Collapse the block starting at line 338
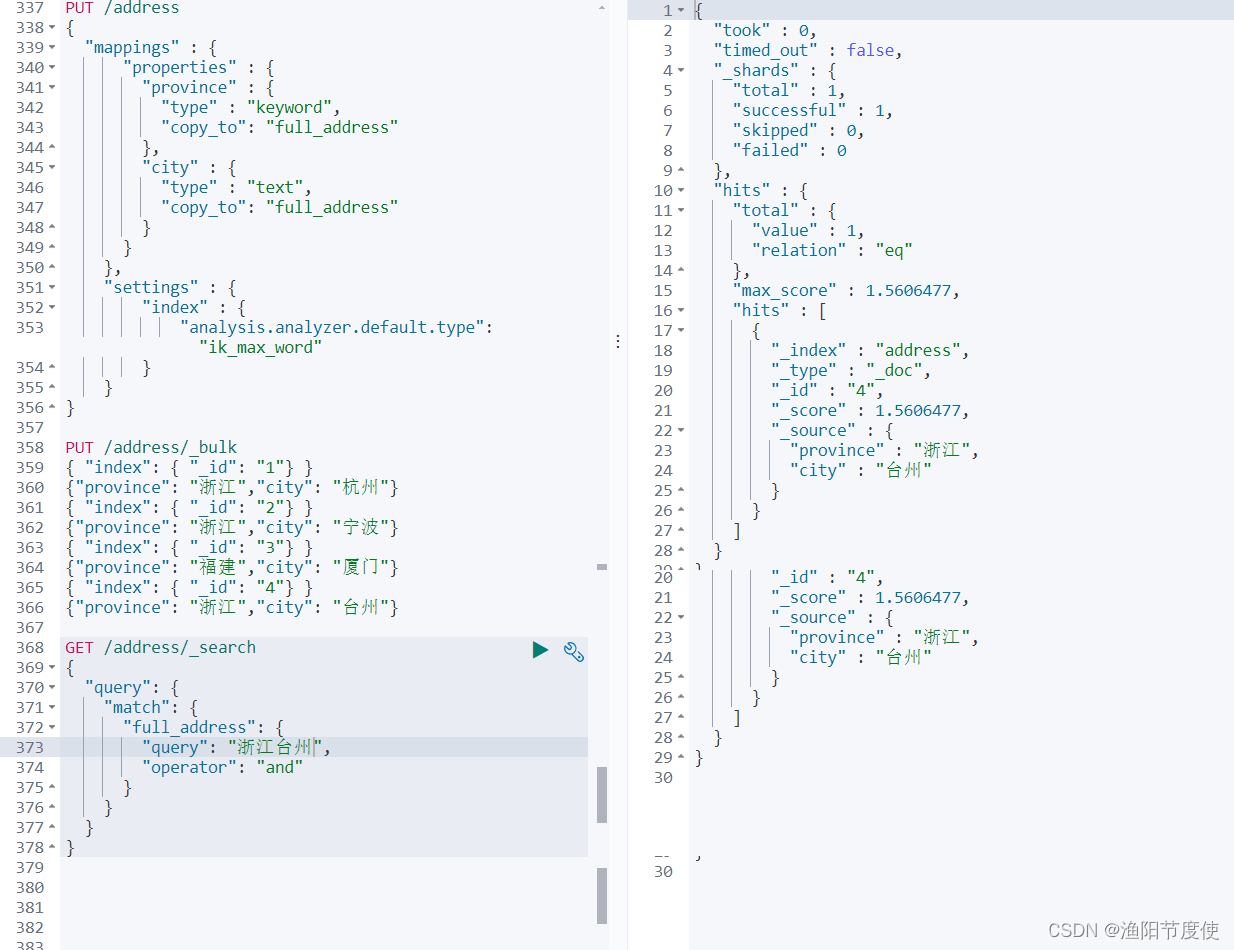The height and width of the screenshot is (950, 1234). click(x=51, y=28)
